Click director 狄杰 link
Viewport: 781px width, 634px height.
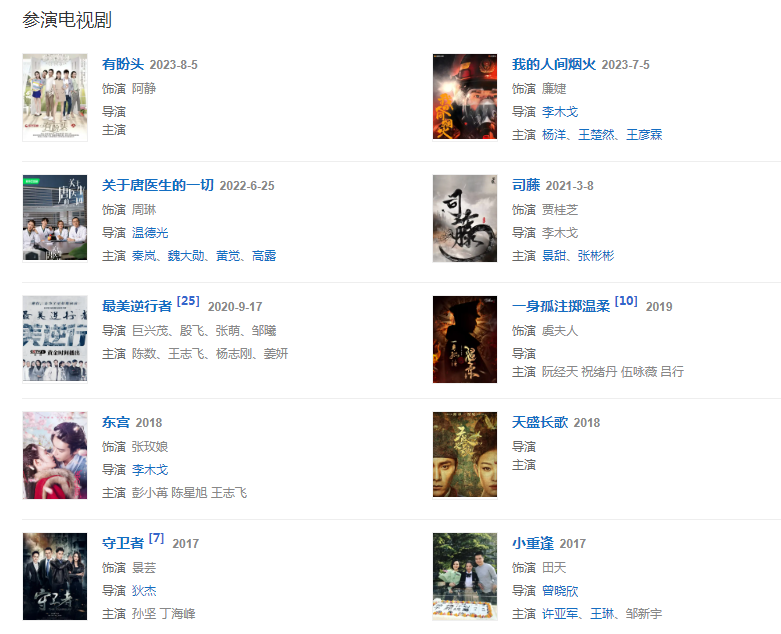pos(144,591)
